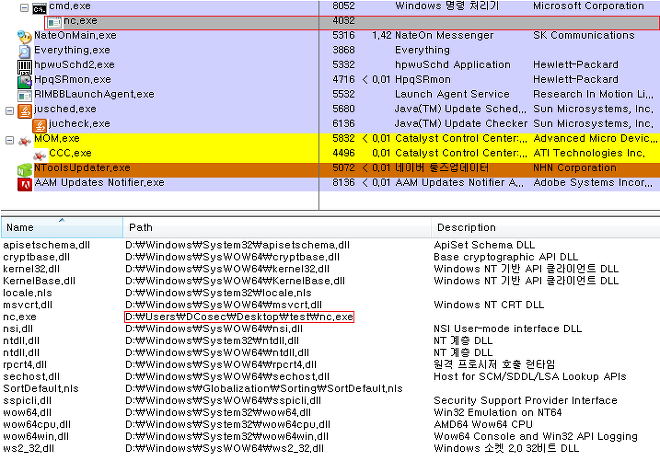
Task: Select the RIMBBLaunchAgent.exe process
Action: [x=94, y=94]
